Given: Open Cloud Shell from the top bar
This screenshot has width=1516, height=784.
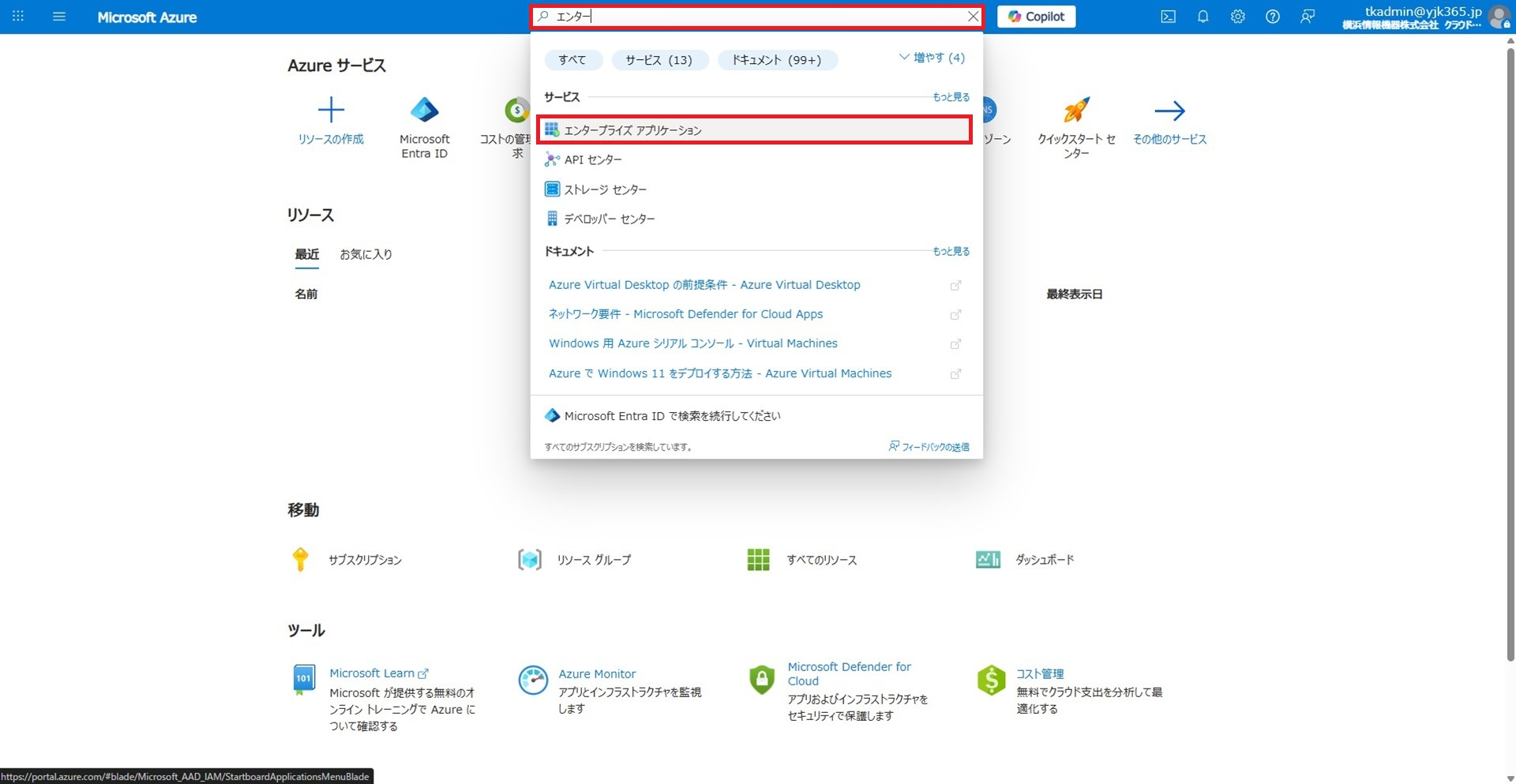Looking at the screenshot, I should coord(1168,17).
